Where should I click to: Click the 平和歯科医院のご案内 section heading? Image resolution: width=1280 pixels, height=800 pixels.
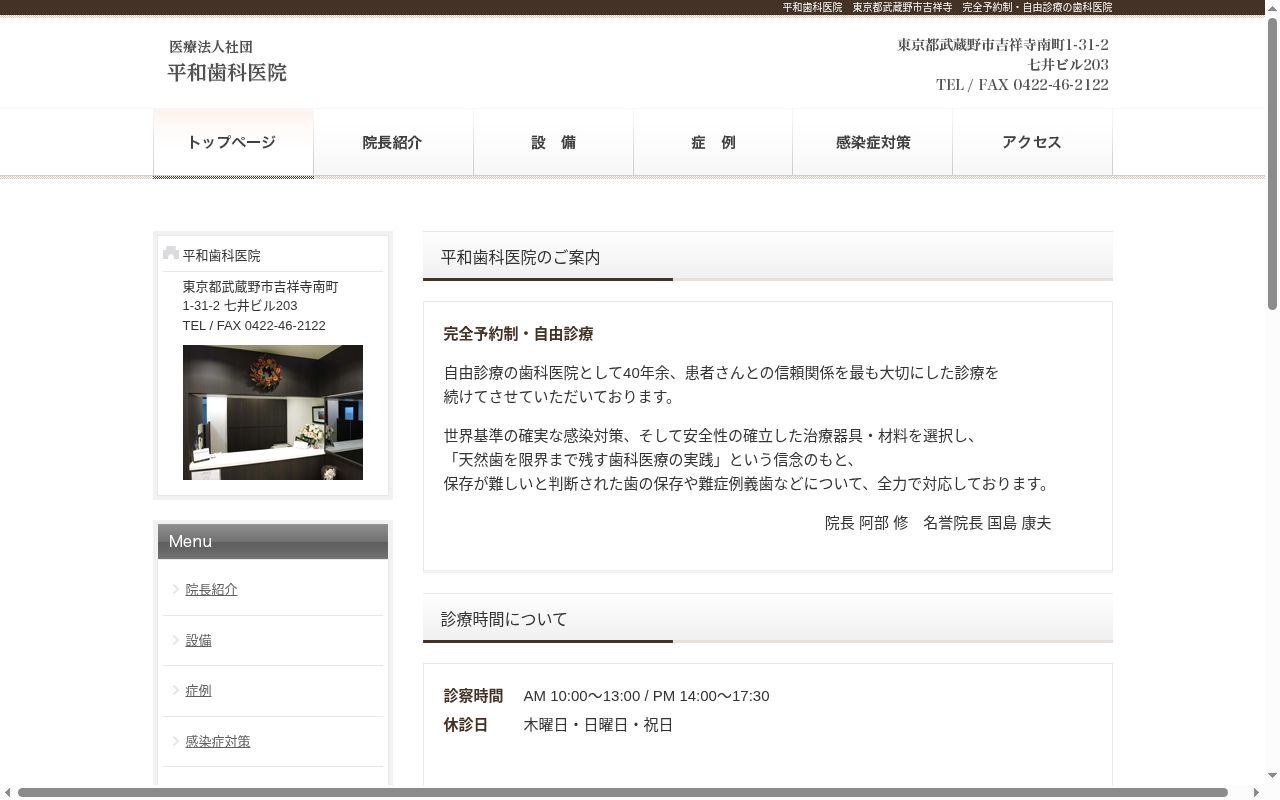[768, 257]
